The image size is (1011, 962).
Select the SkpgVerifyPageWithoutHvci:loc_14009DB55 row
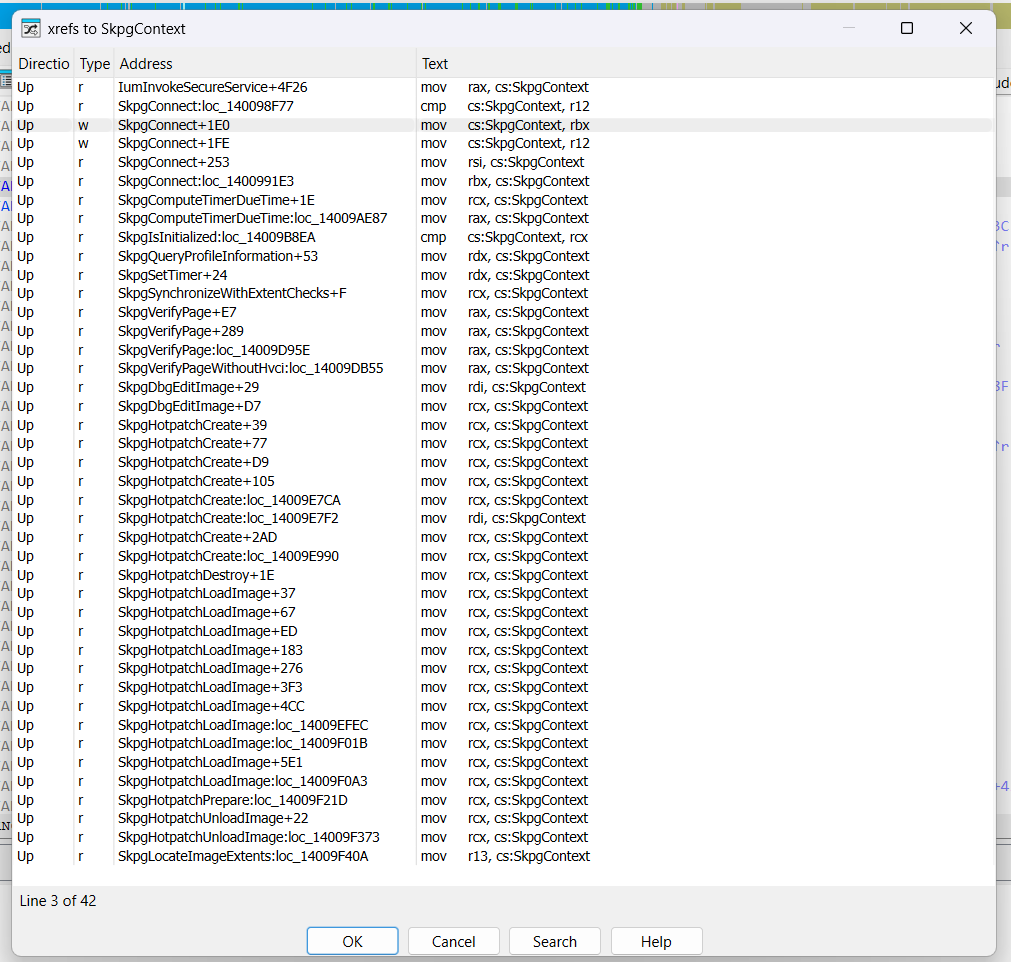coord(503,368)
